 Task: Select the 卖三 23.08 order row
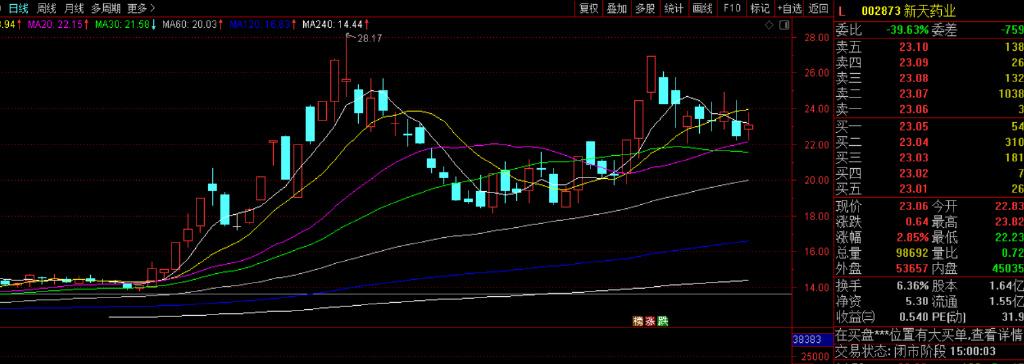[x=929, y=78]
